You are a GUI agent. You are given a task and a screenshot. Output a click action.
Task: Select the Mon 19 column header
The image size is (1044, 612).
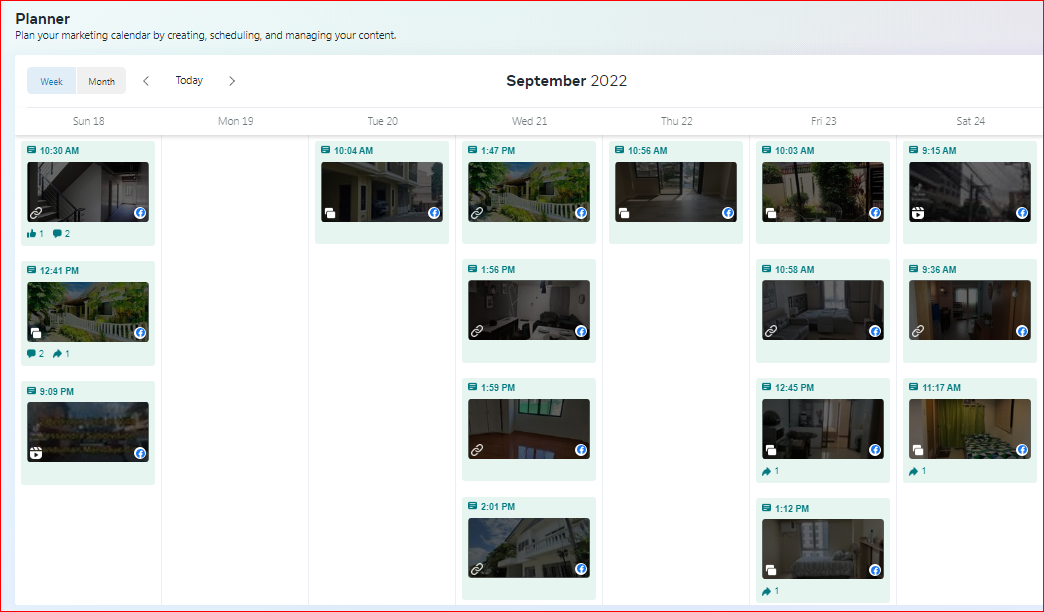coord(236,121)
